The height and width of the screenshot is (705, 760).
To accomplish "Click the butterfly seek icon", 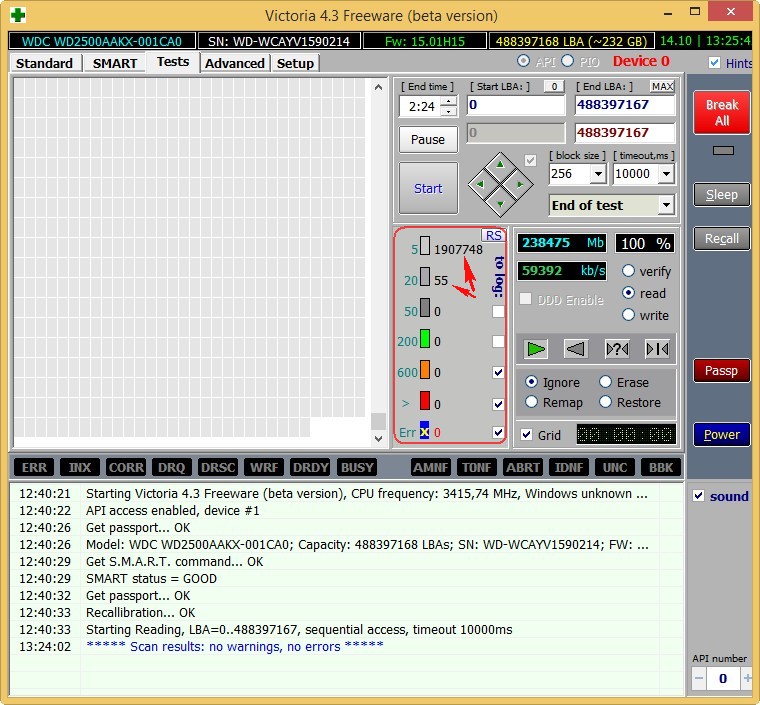I will click(657, 349).
